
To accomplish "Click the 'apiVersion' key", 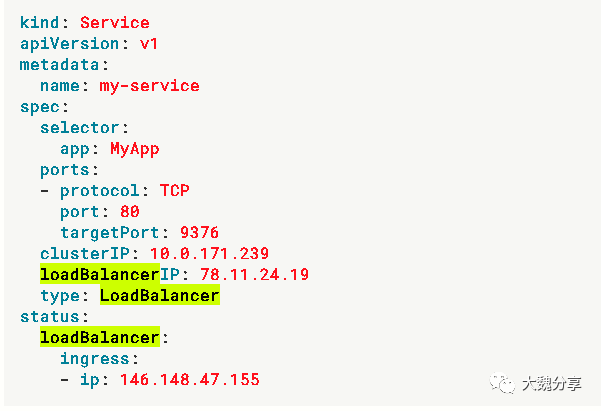I will tap(63, 43).
